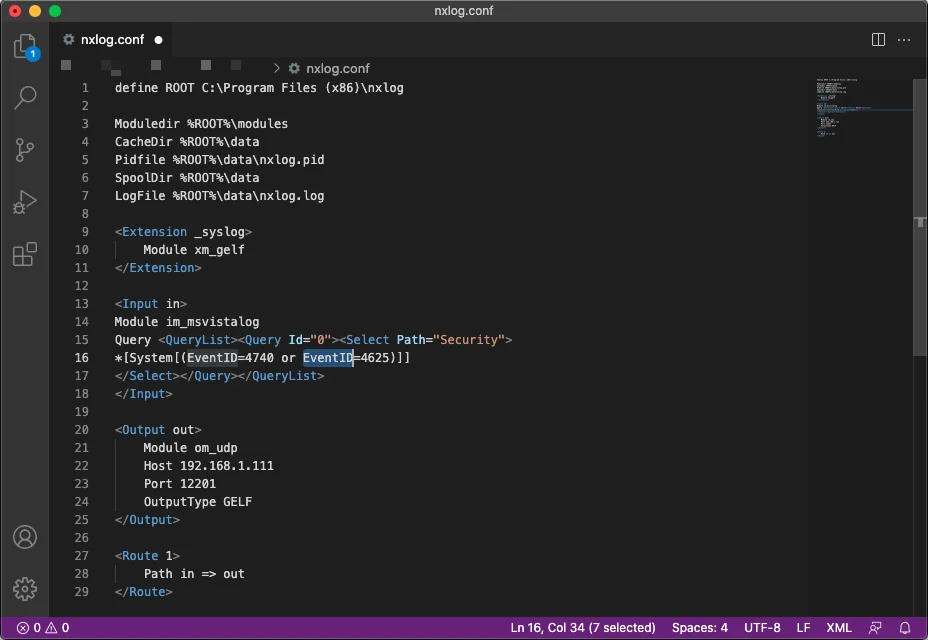The image size is (928, 640).
Task: Open the Accounts menu icon
Action: coord(25,537)
